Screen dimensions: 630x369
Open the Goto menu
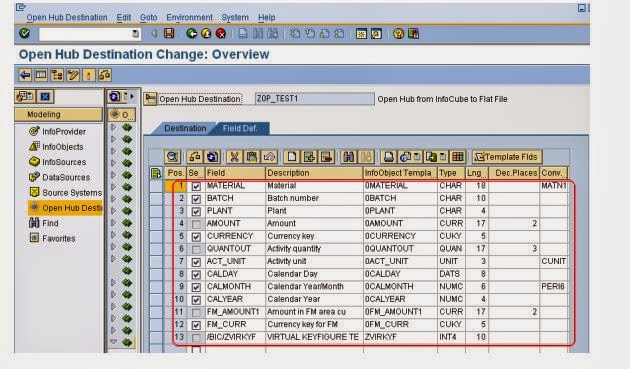148,17
